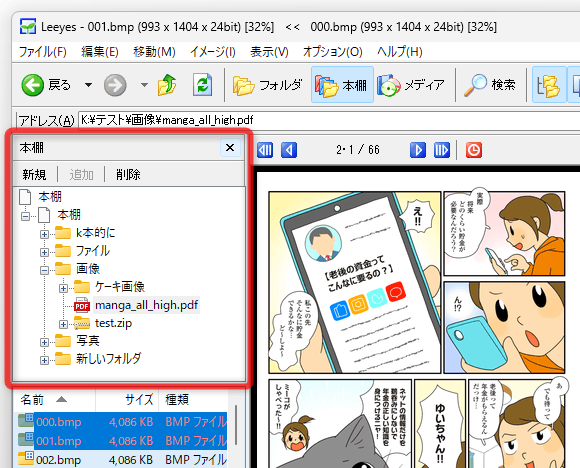Sort file list by 種類 column
The width and height of the screenshot is (580, 468).
point(193,400)
